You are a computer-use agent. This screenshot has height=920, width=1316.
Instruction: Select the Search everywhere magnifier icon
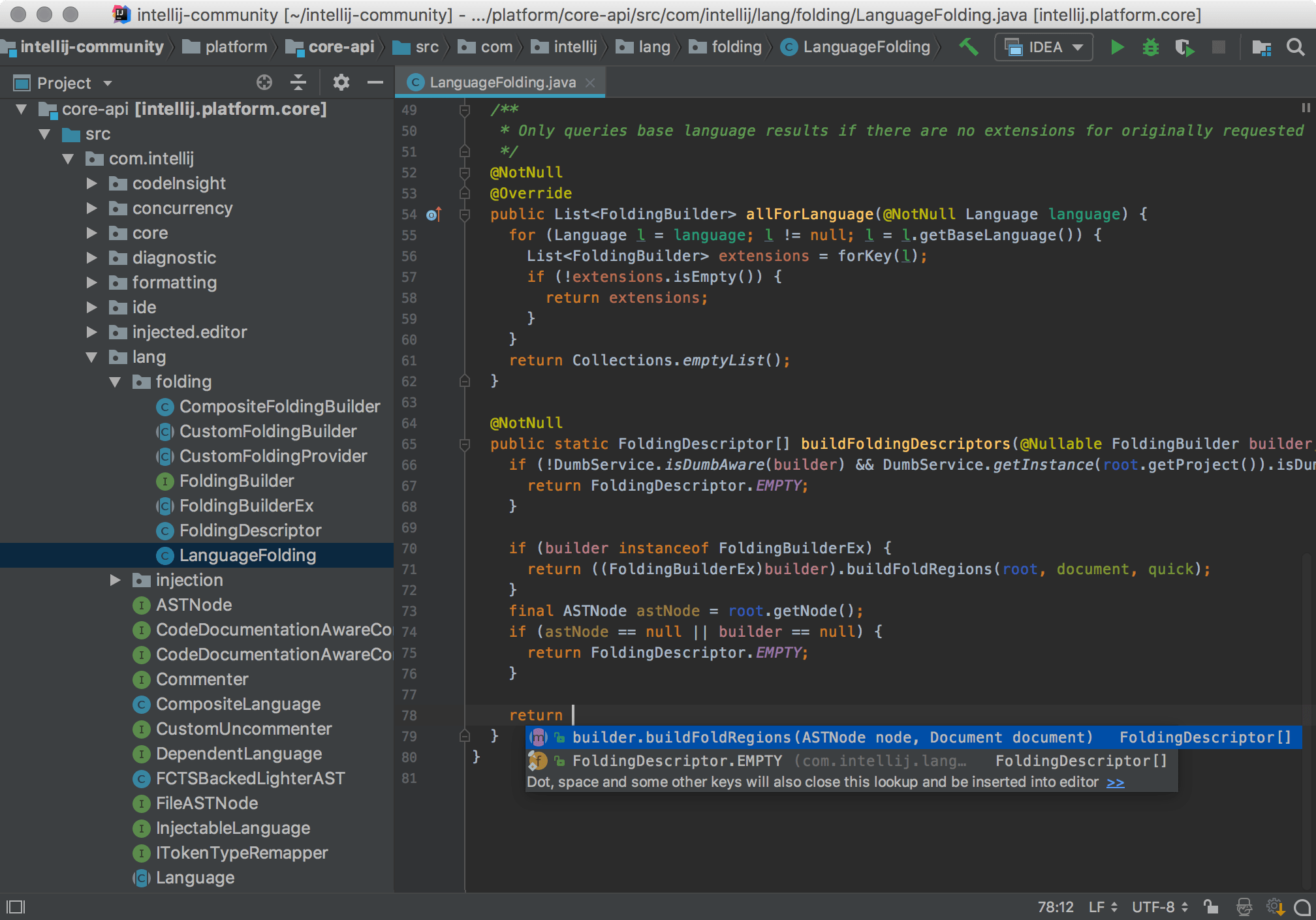point(1295,48)
